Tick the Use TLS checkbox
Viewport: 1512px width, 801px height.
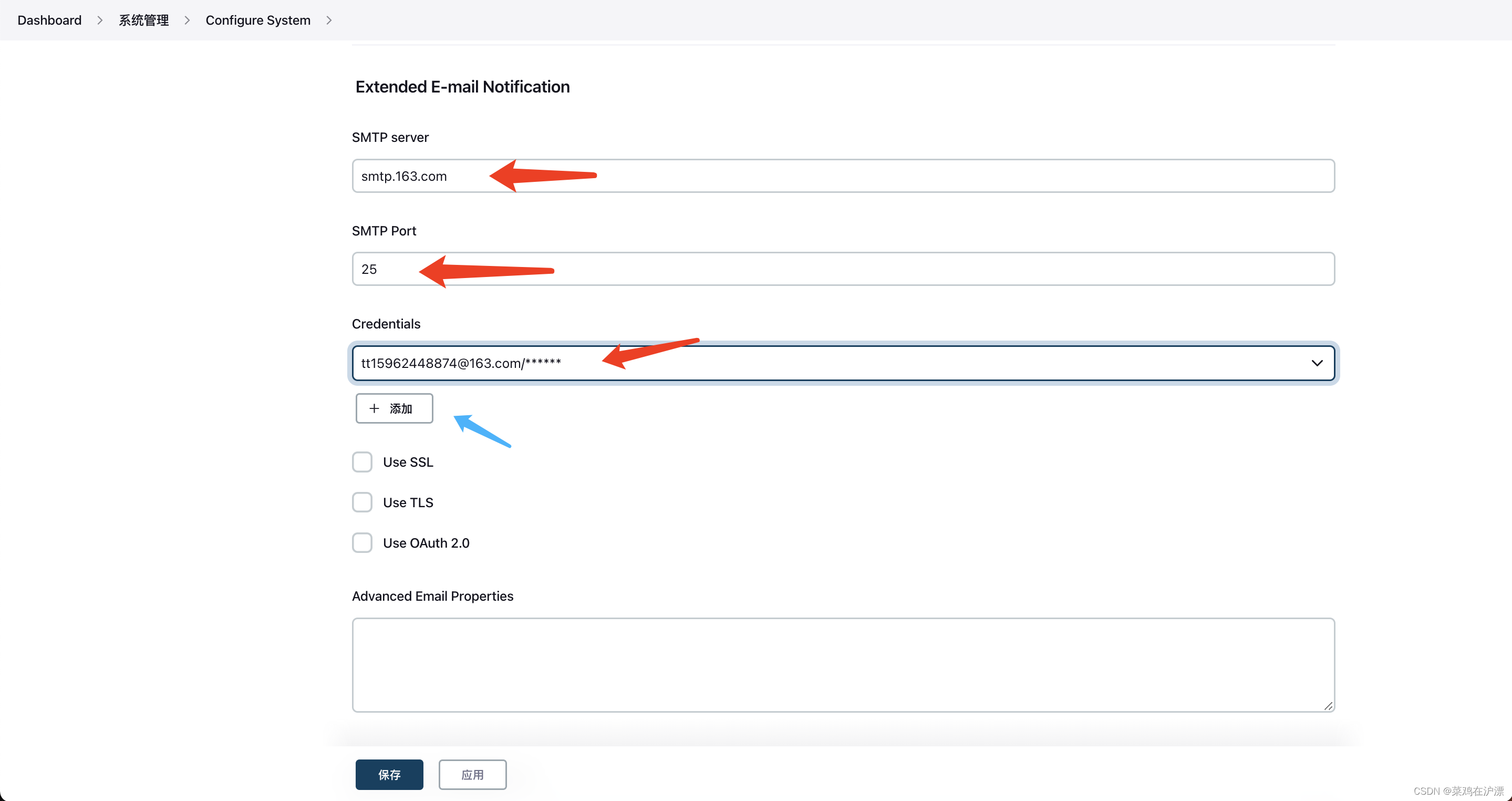(x=362, y=502)
